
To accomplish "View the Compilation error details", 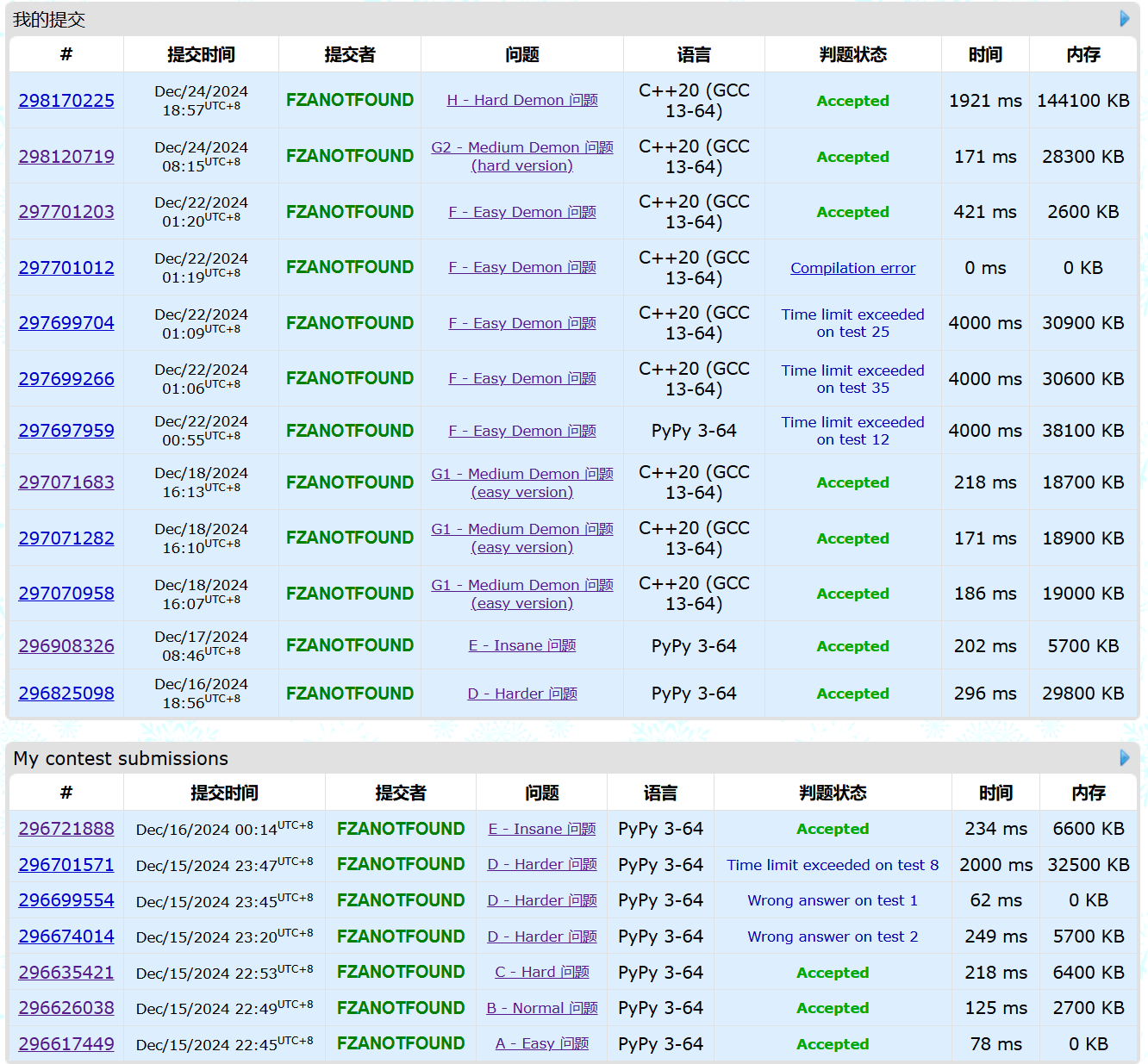I will [852, 268].
